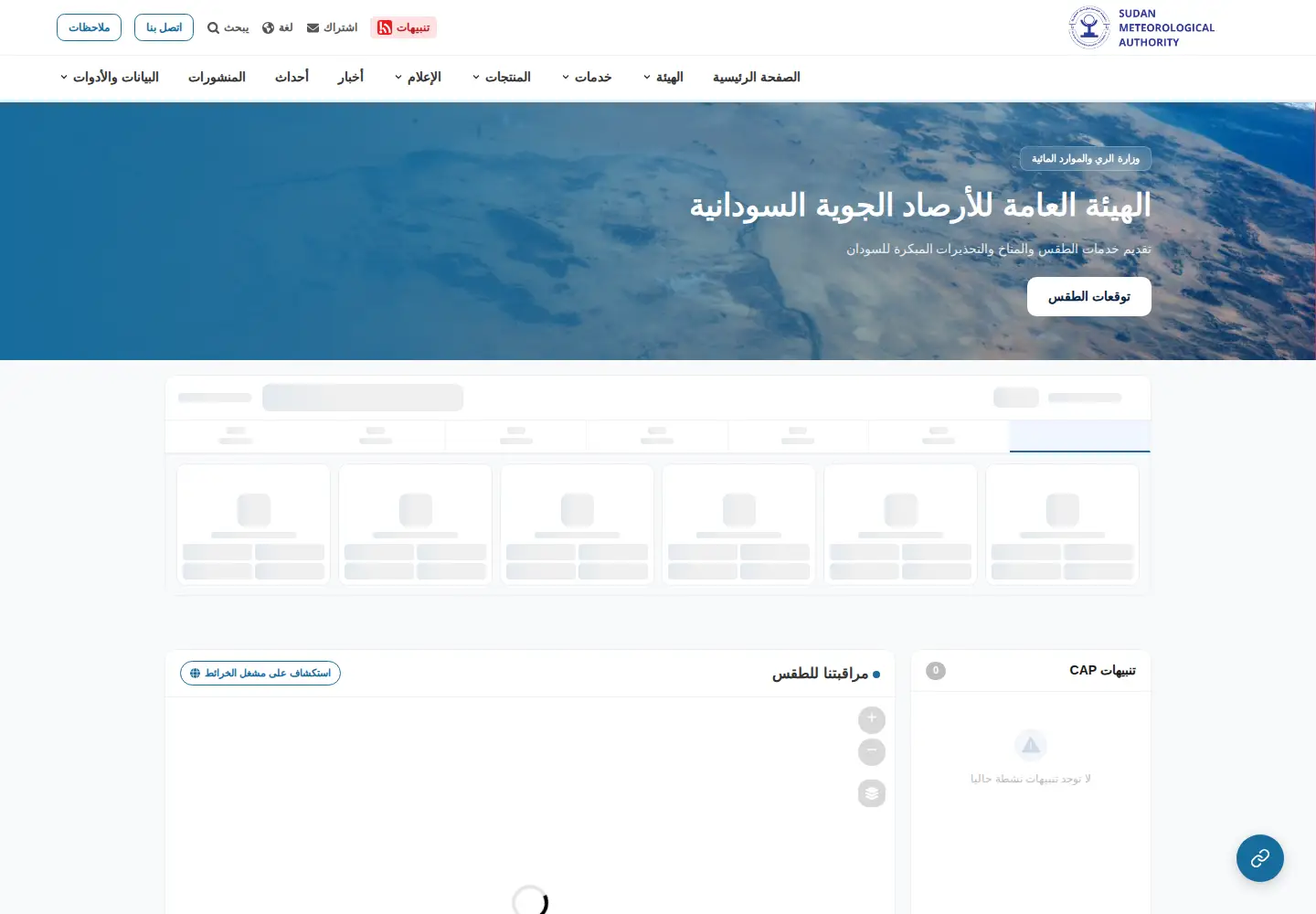Expand the المنتجات products dropdown

click(x=502, y=77)
